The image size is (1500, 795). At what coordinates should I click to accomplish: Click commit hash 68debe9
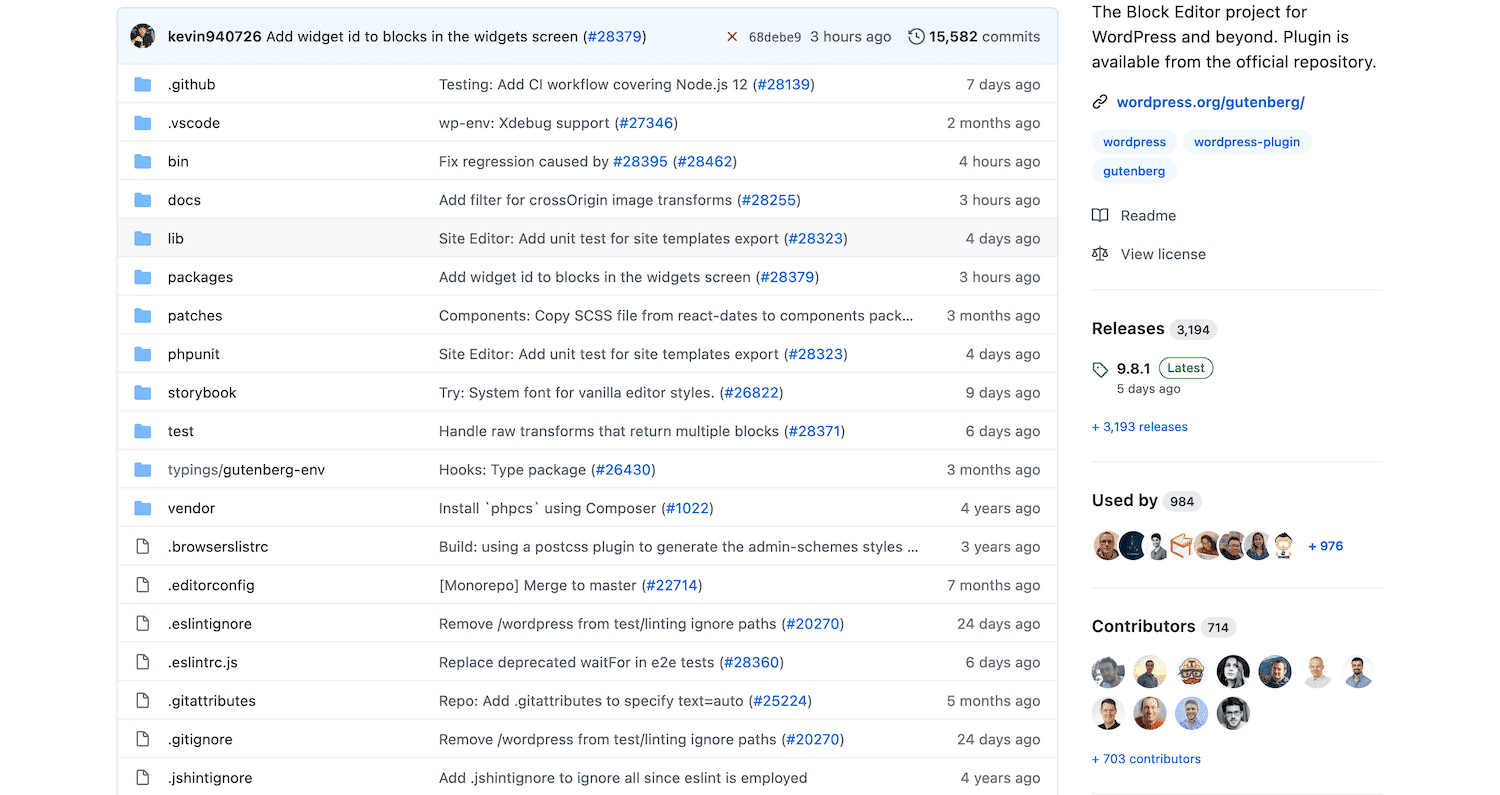pyautogui.click(x=775, y=36)
